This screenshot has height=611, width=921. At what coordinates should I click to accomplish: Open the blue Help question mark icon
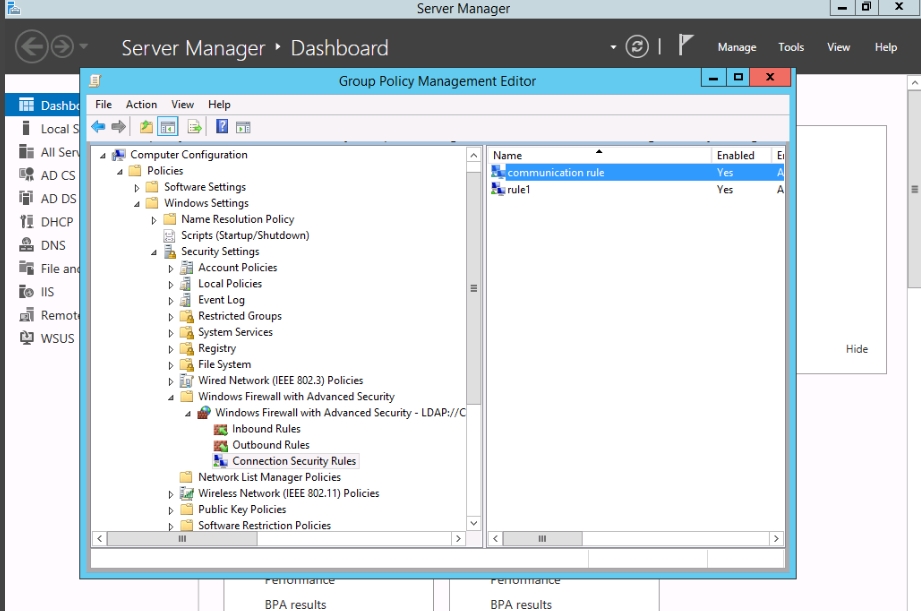(x=222, y=126)
